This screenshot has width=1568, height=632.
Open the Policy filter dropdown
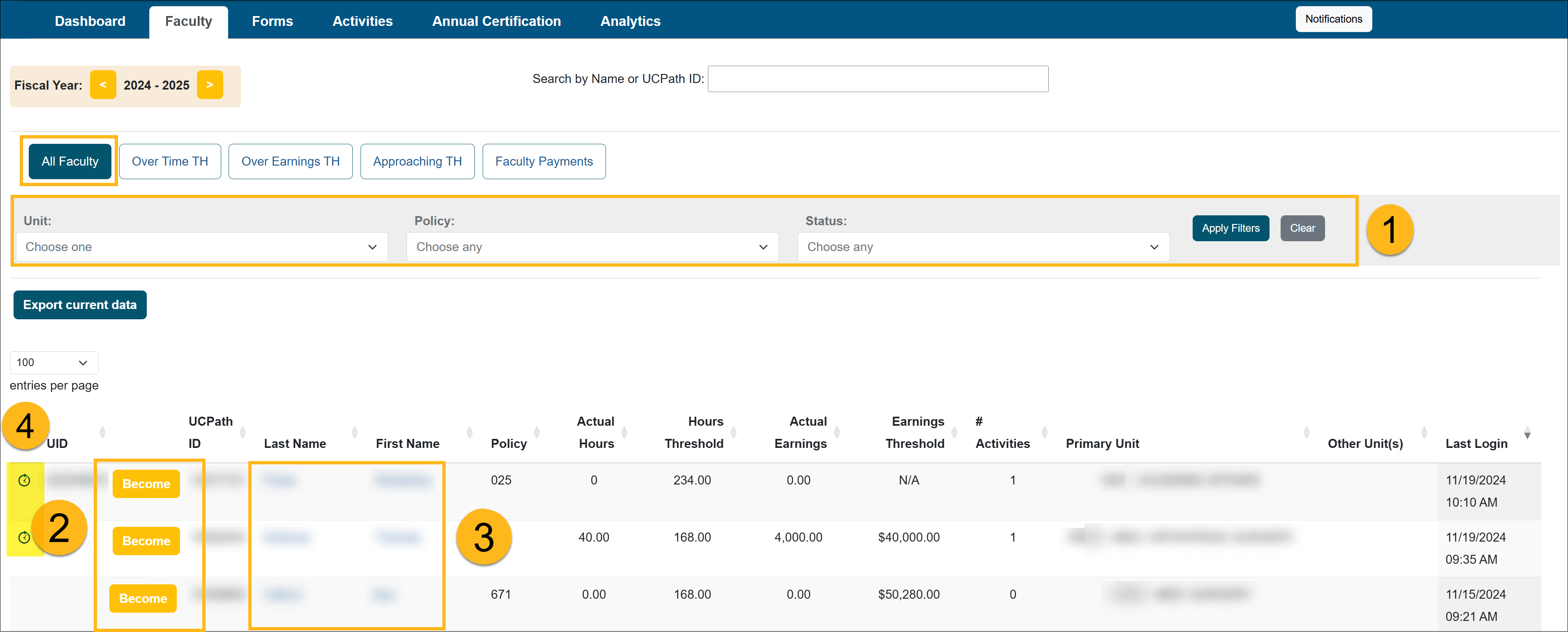pos(592,247)
